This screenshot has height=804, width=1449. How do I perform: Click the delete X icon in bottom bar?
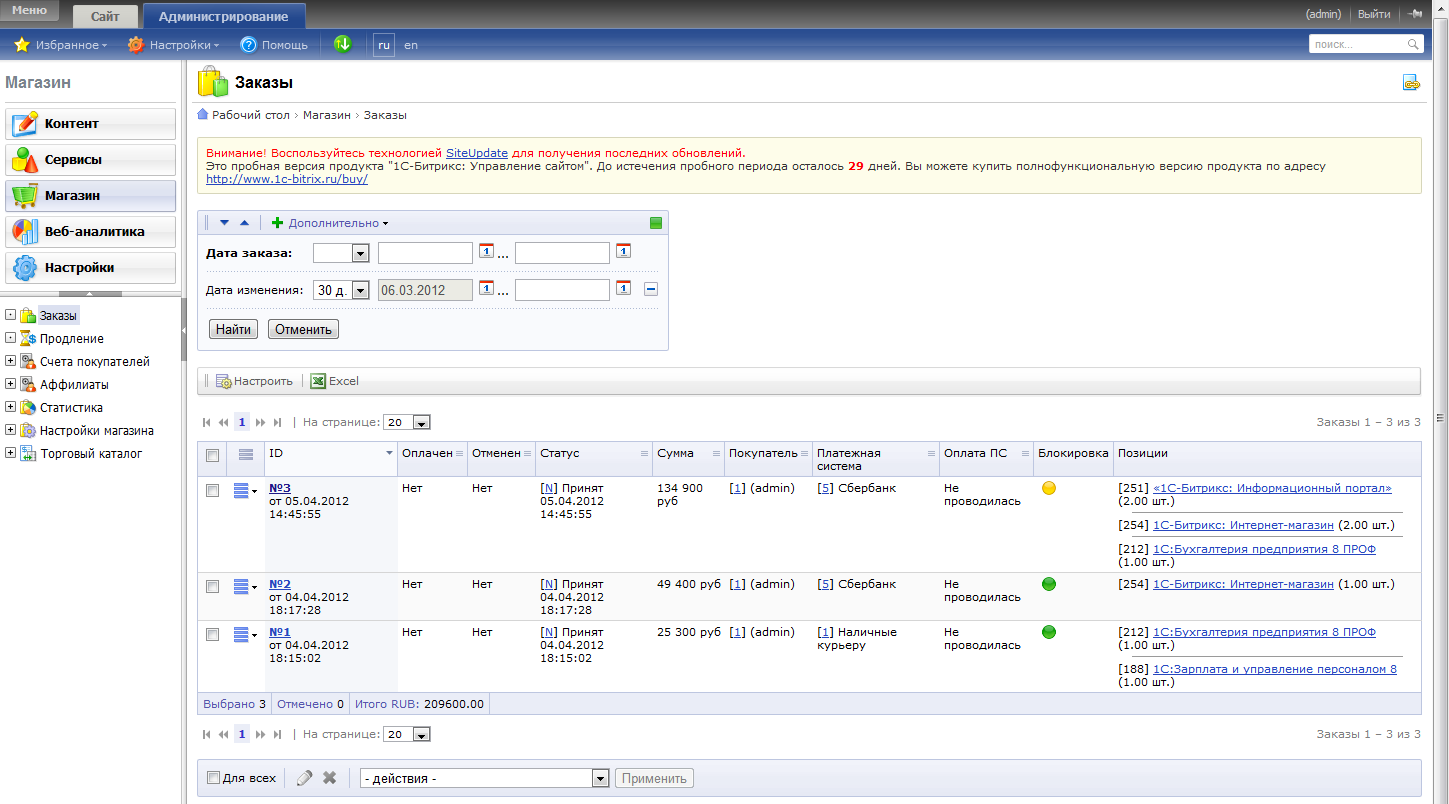329,778
